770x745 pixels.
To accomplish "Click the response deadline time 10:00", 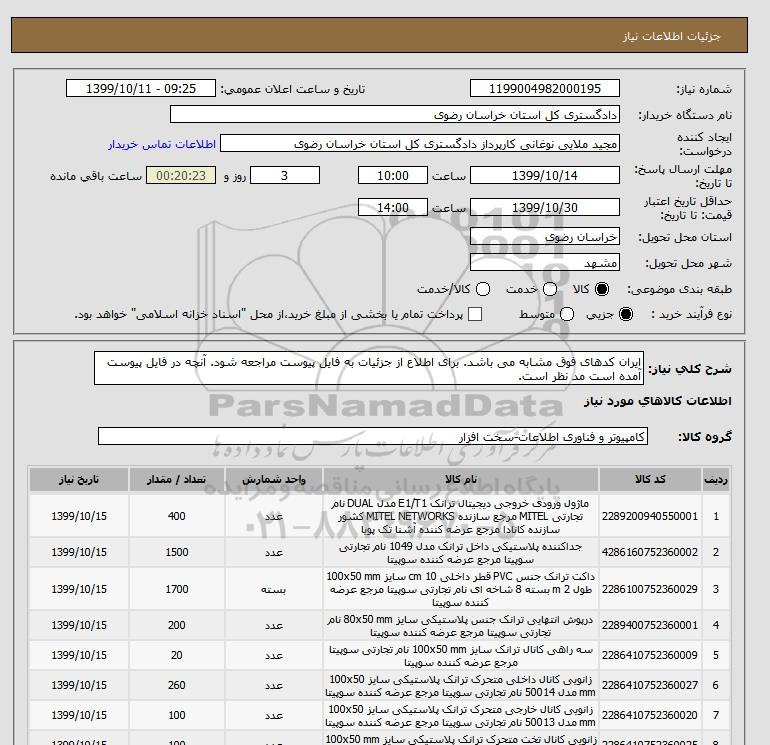I will click(x=393, y=175).
